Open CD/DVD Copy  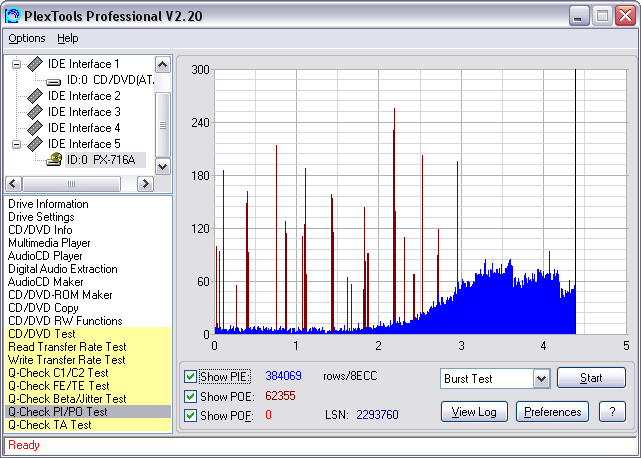pos(43,308)
